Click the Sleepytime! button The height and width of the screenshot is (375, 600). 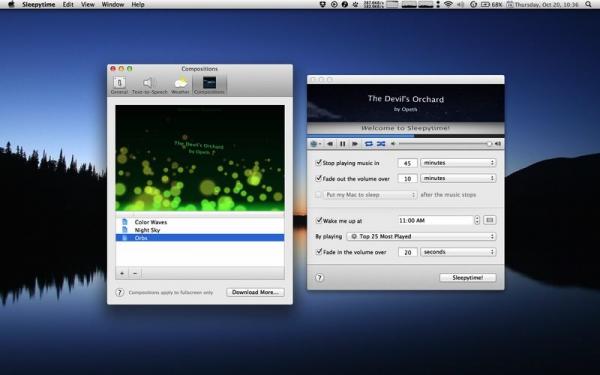click(x=468, y=278)
